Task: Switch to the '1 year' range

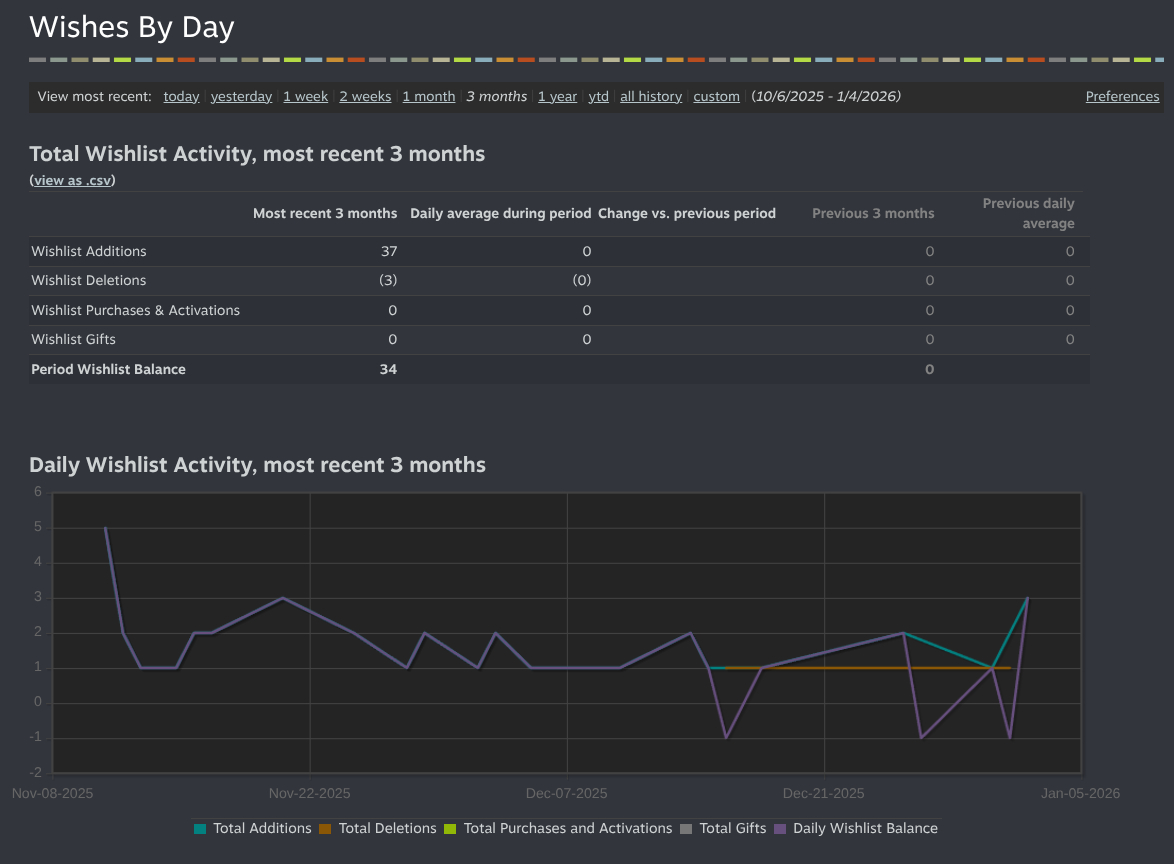Action: point(557,97)
